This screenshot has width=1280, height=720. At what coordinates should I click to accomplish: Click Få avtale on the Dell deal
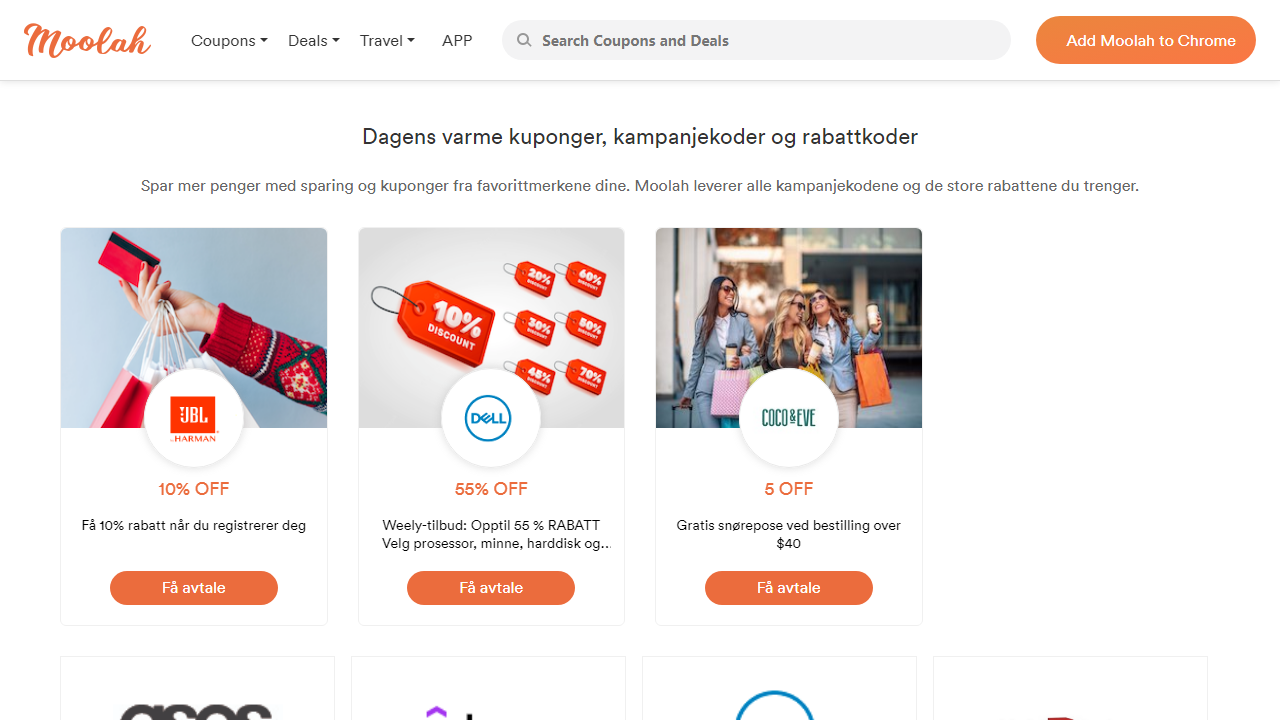490,588
